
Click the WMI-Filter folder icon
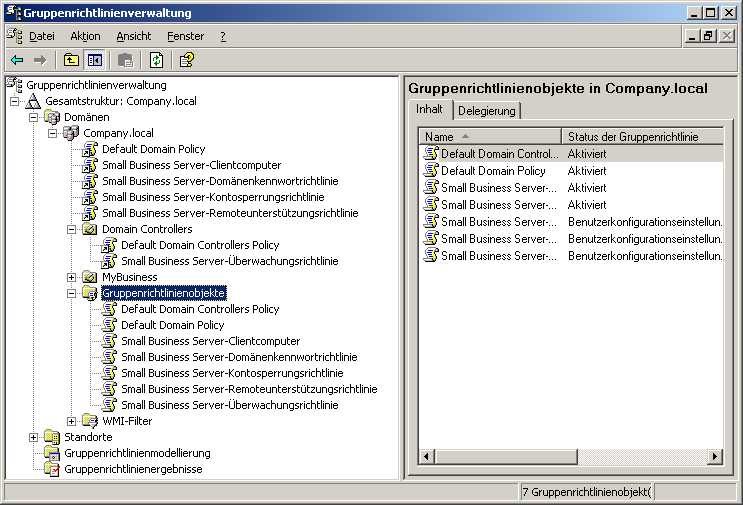(90, 421)
